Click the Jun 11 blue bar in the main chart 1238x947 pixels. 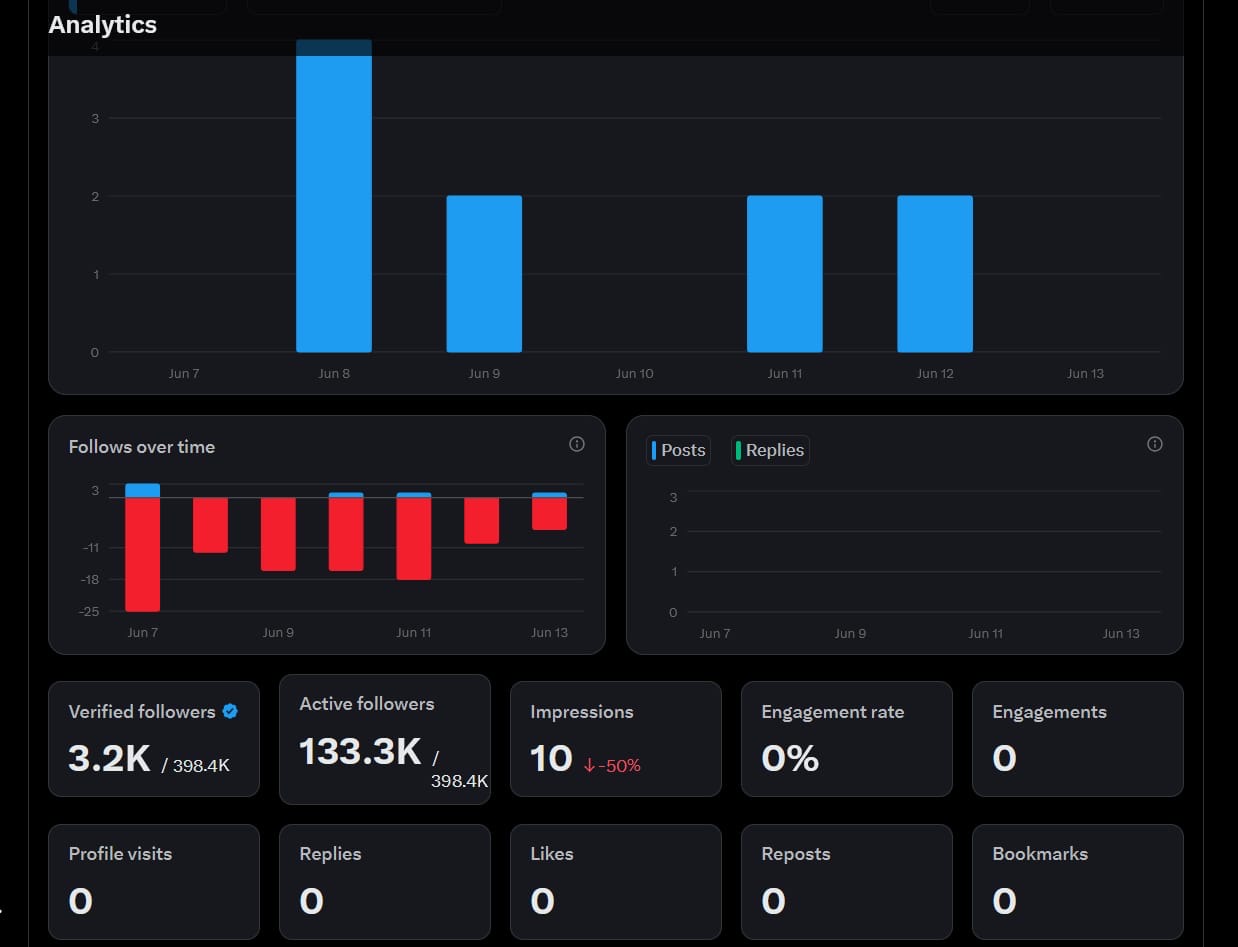click(785, 274)
